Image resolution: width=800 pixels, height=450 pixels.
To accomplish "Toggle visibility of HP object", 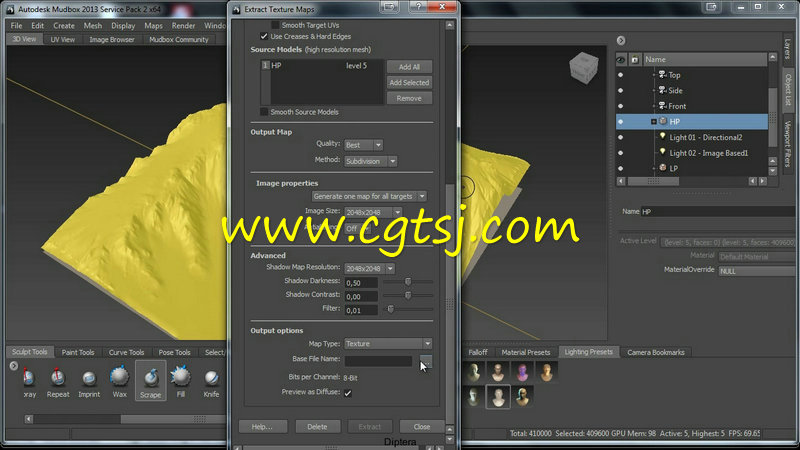I will coord(620,121).
